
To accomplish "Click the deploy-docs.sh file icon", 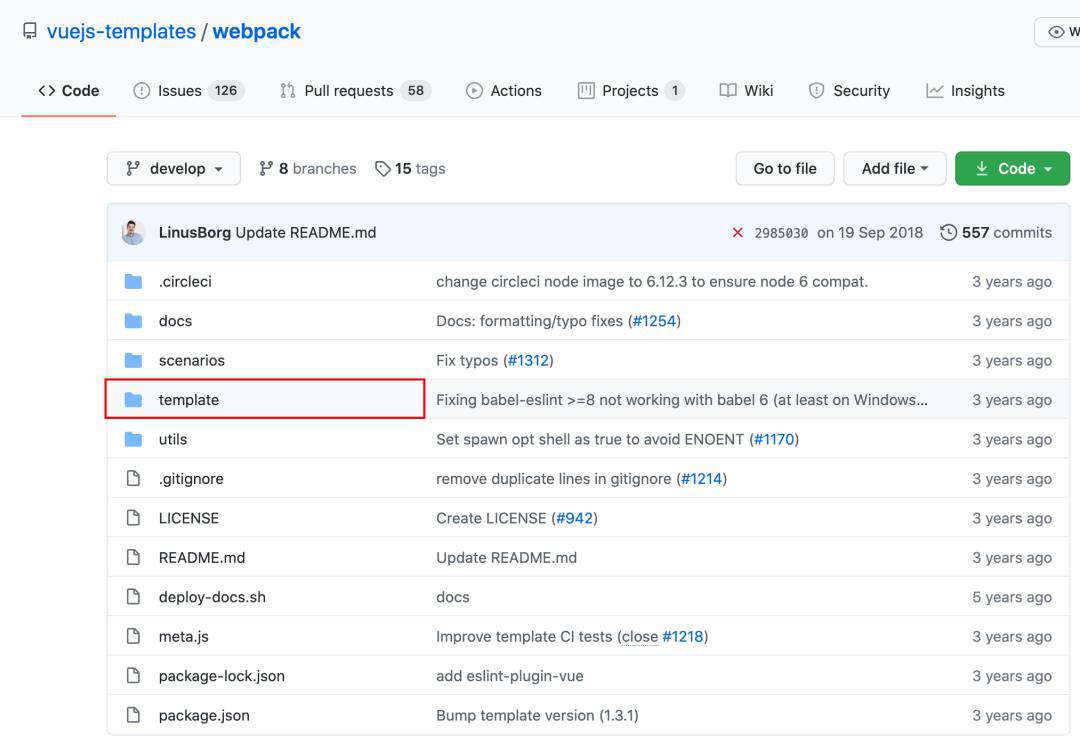I will (133, 597).
